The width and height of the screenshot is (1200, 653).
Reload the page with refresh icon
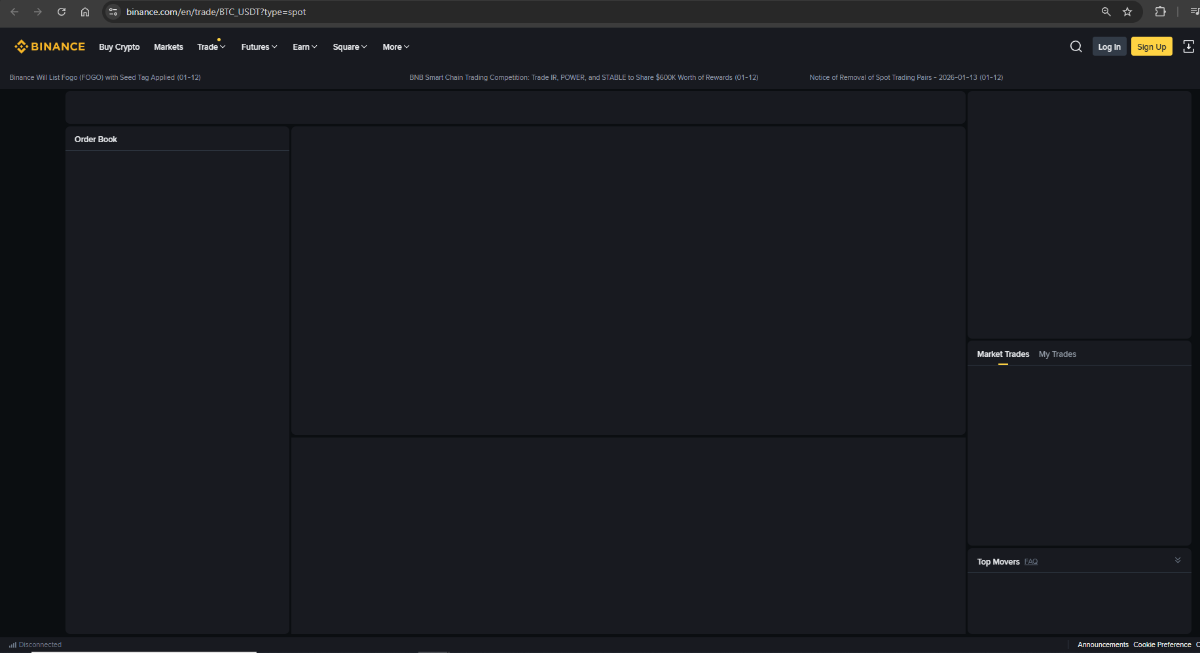[62, 12]
